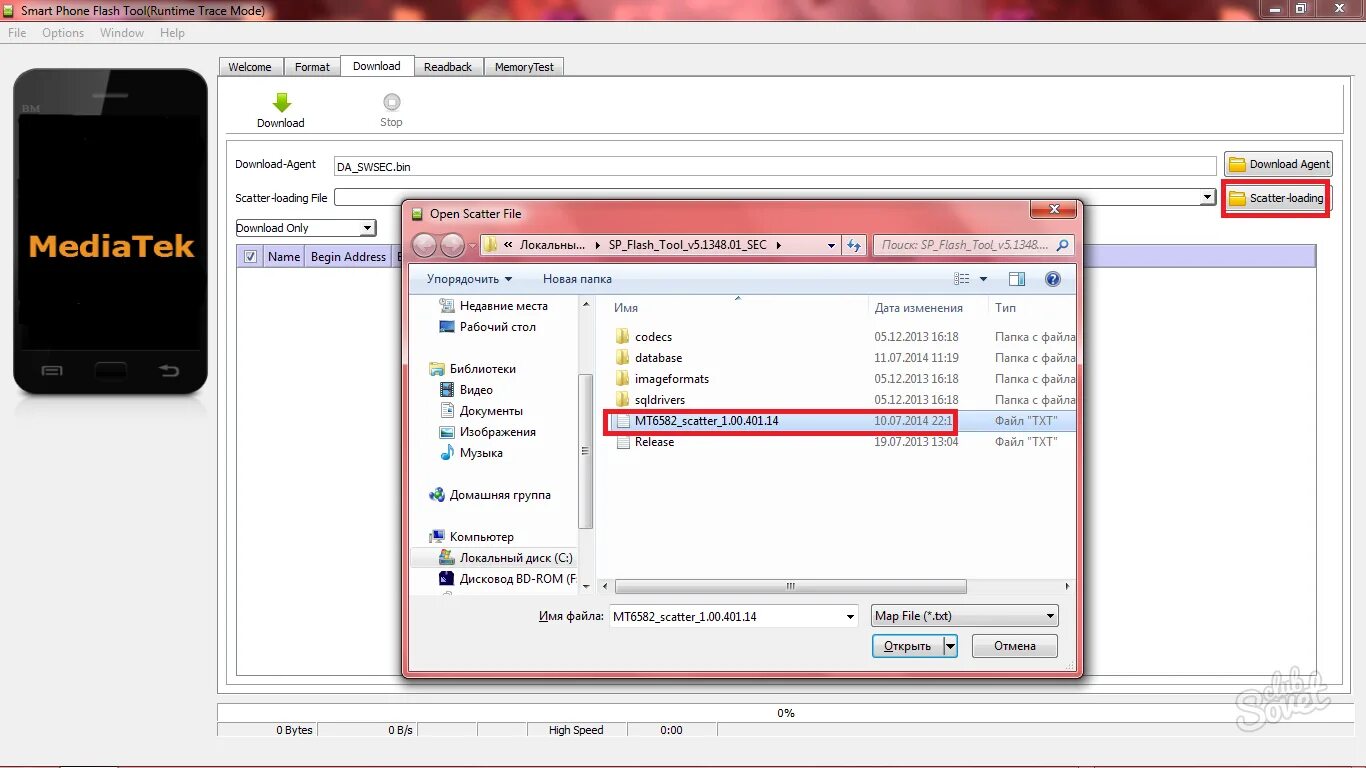This screenshot has width=1366, height=768.
Task: Select Рабочий стол in navigation pane
Action: [x=487, y=327]
